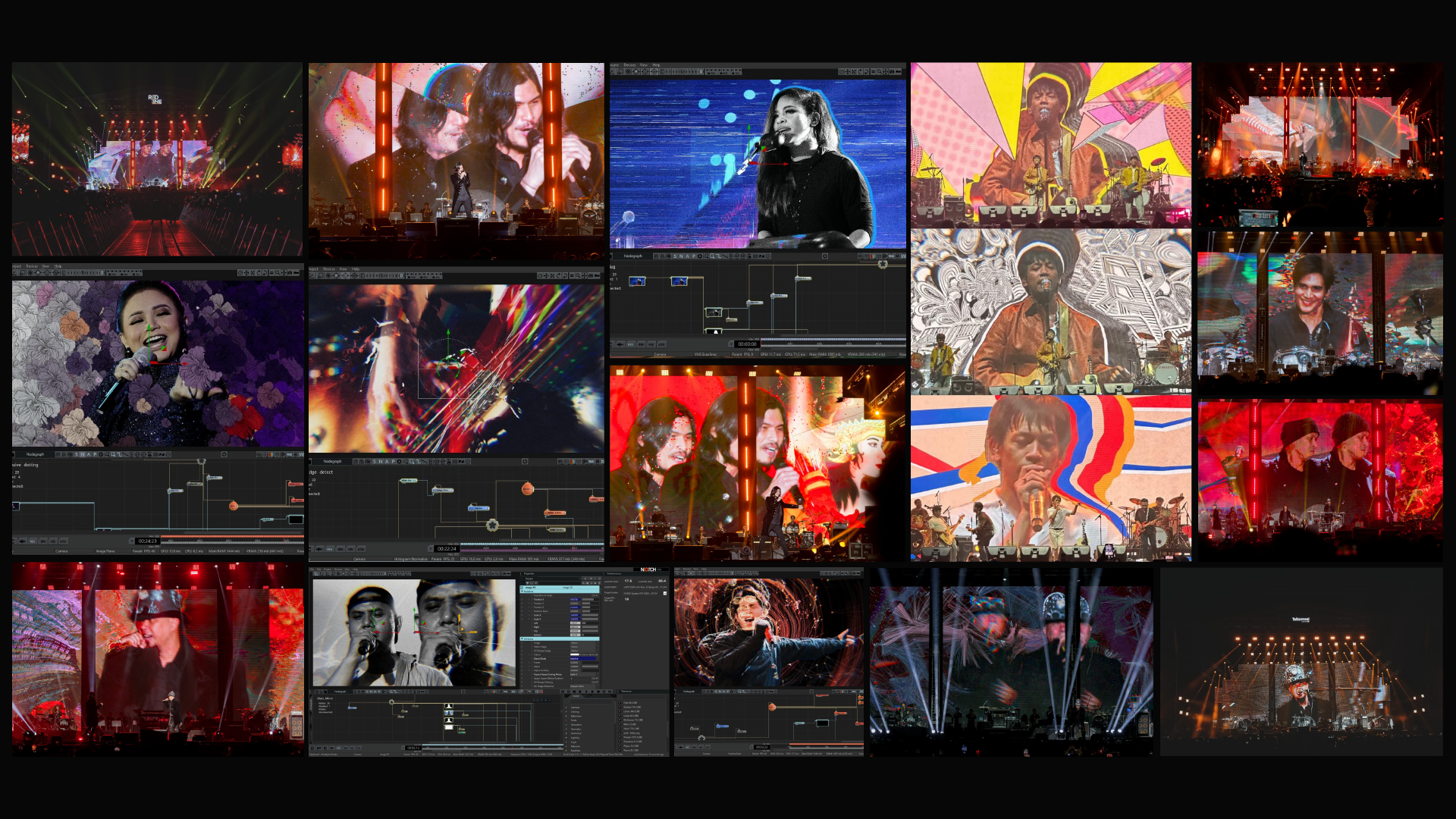The width and height of the screenshot is (1456, 819).
Task: Click BIN button in edge detect timeline bar
Action: pos(340,549)
